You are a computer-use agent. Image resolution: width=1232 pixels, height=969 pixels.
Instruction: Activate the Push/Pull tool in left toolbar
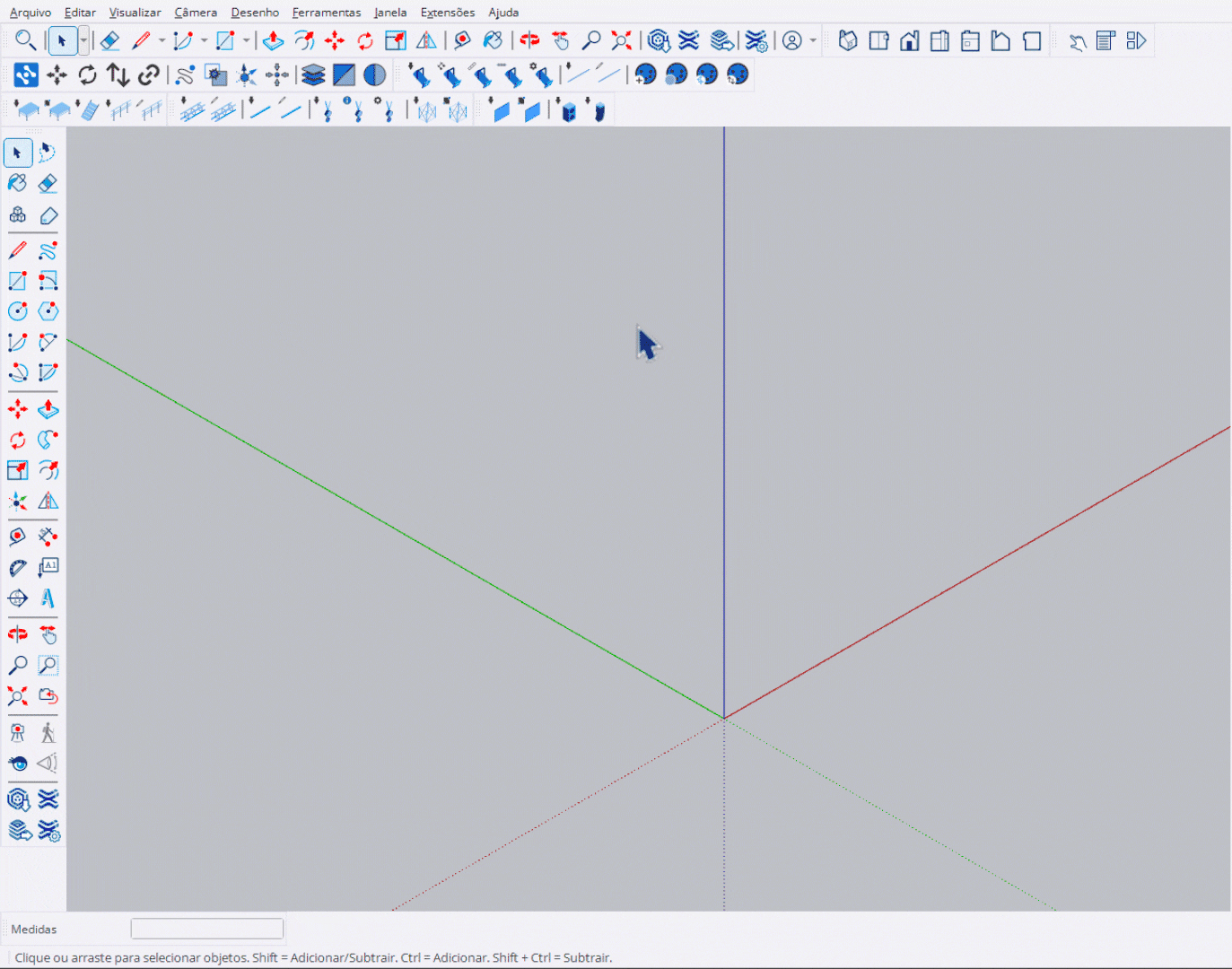(48, 410)
